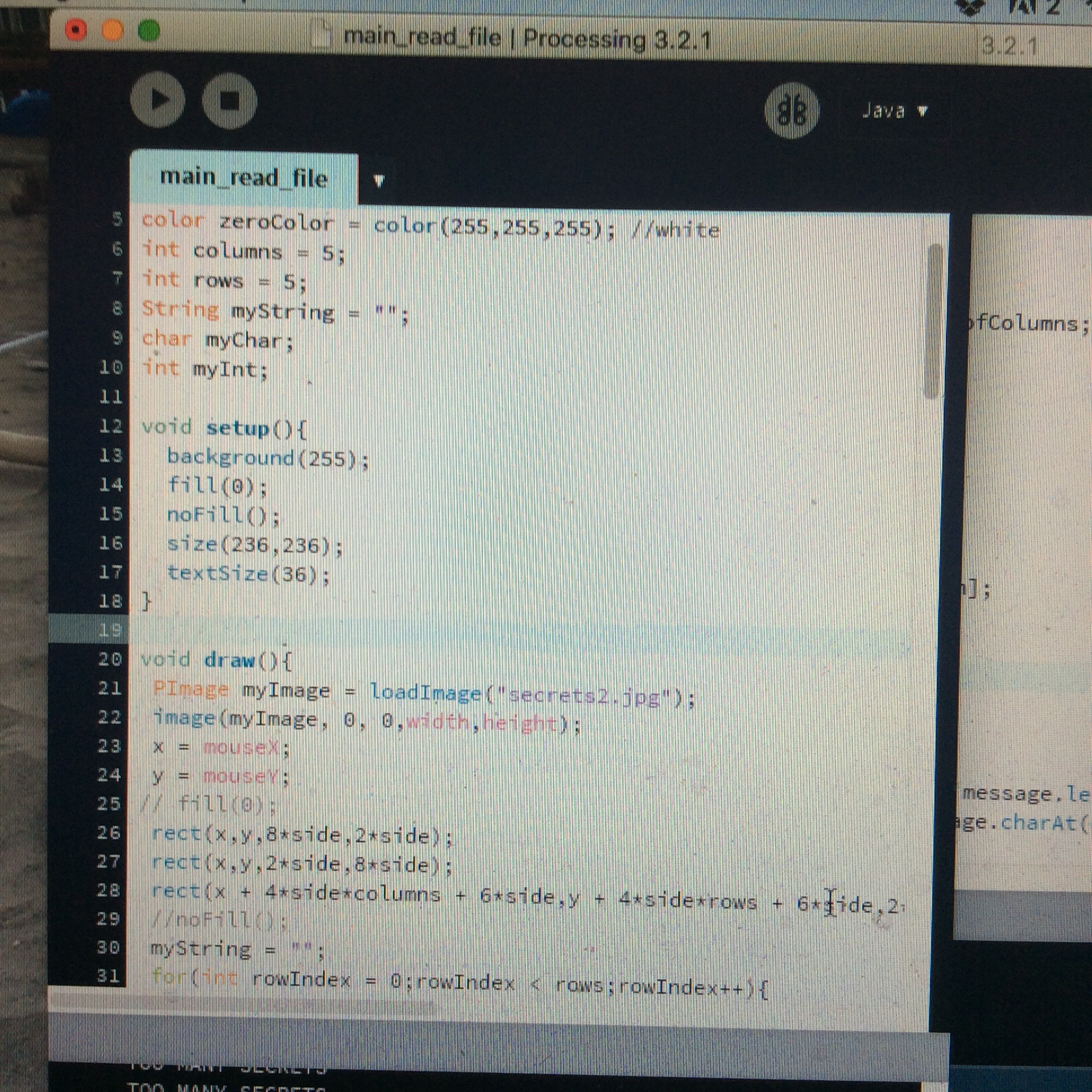
Task: Click 'ge.charAt(' text in background window
Action: (1023, 823)
